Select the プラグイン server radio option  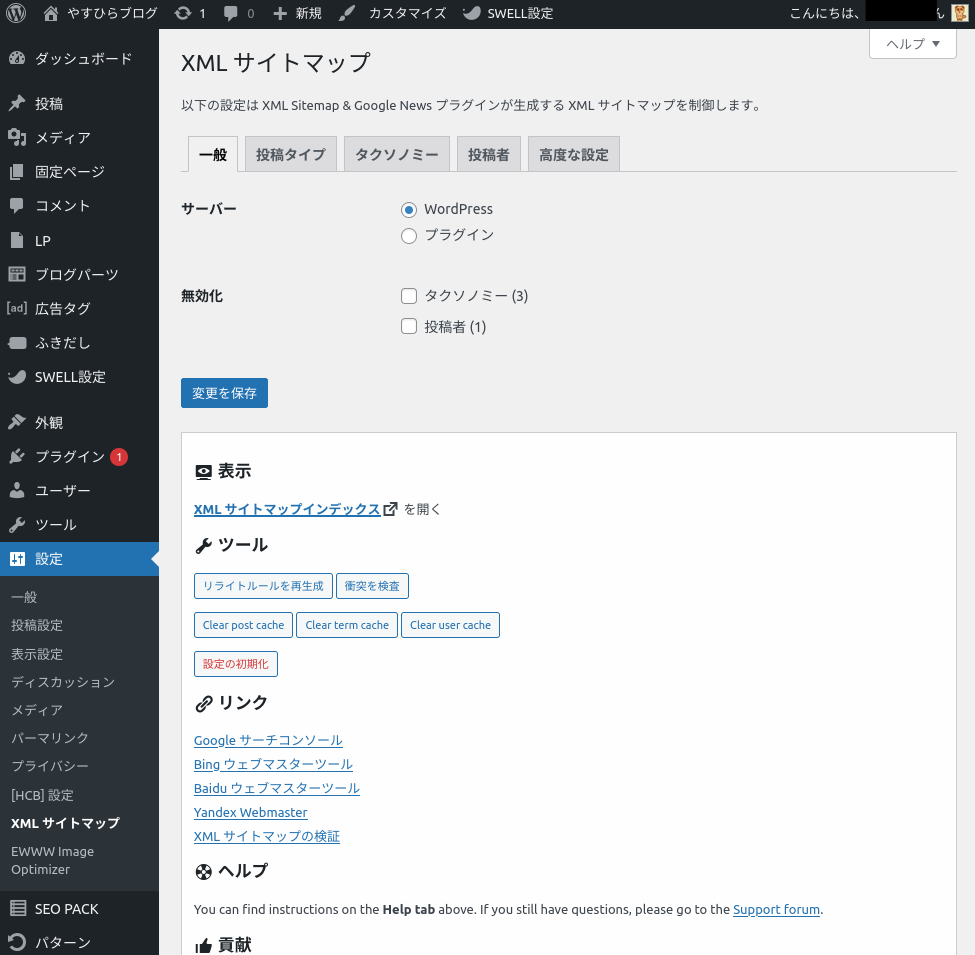tap(408, 236)
